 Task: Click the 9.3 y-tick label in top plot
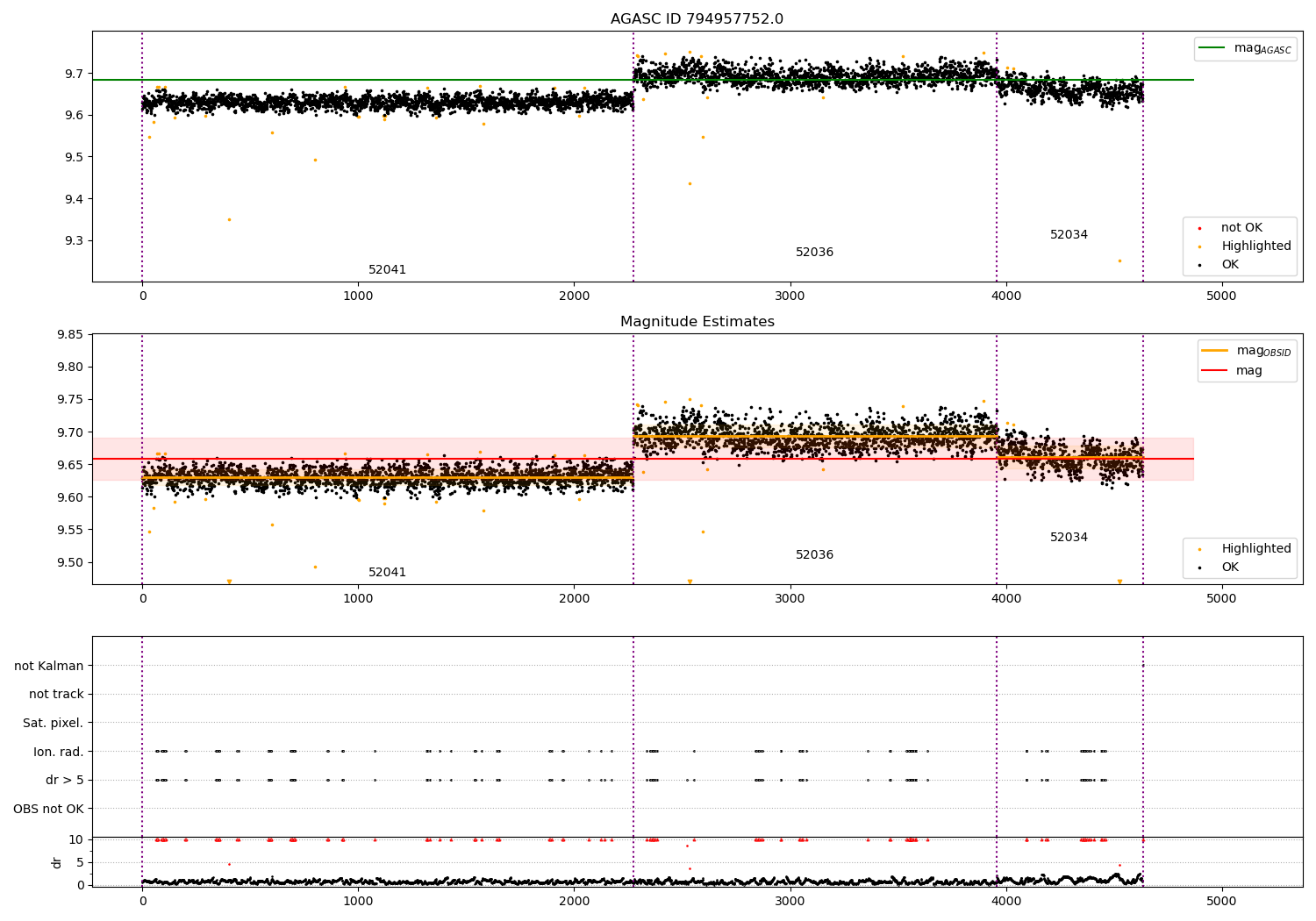pyautogui.click(x=74, y=241)
